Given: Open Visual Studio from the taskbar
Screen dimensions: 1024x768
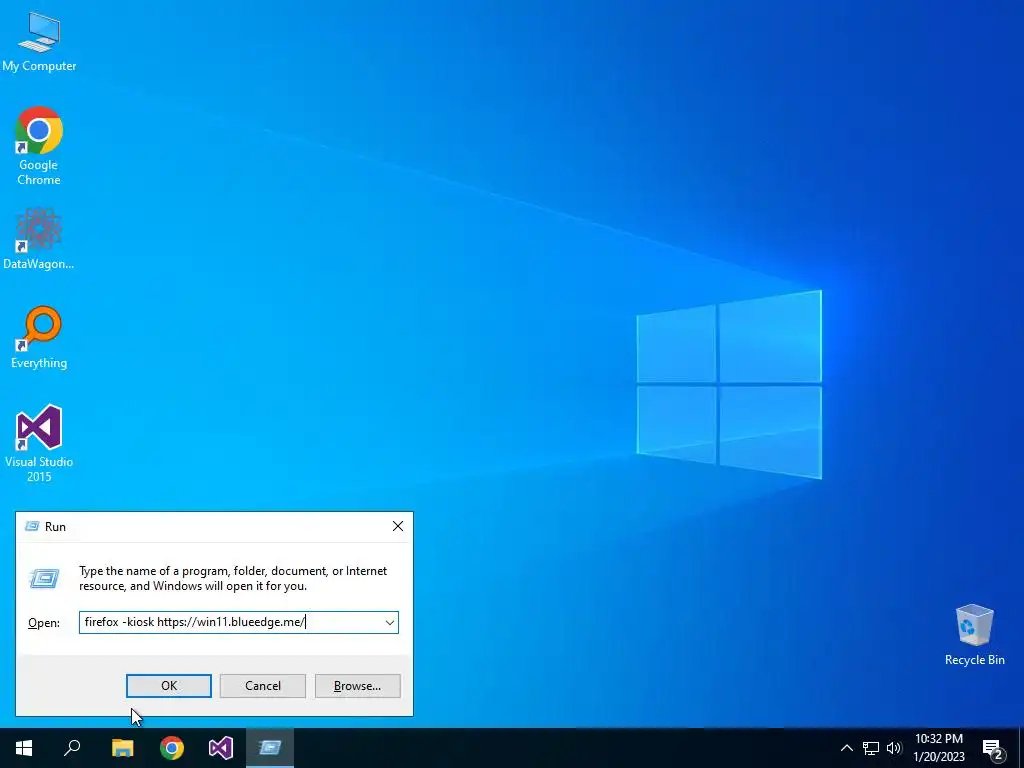Looking at the screenshot, I should point(221,748).
